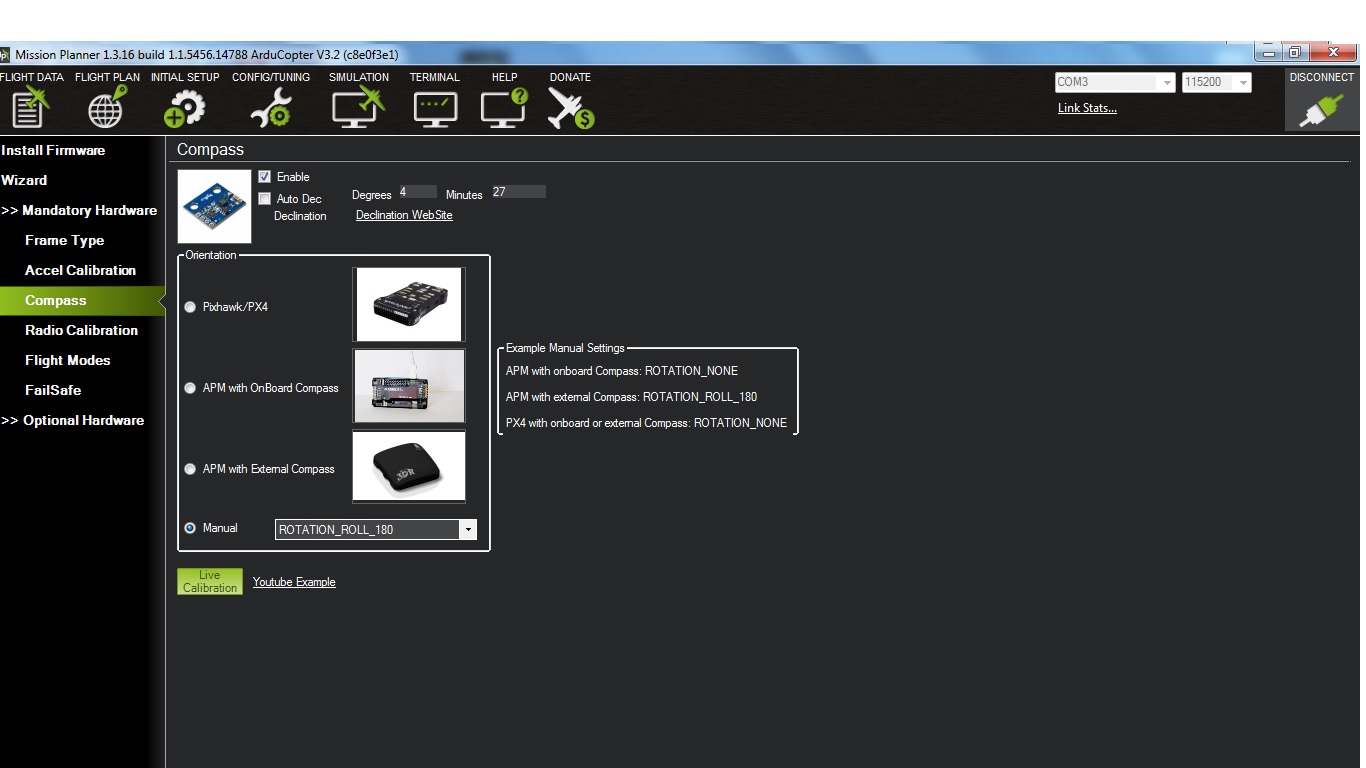The height and width of the screenshot is (768, 1366).
Task: Click 'PX4 with onboard or external Compass' text
Action: tap(597, 423)
